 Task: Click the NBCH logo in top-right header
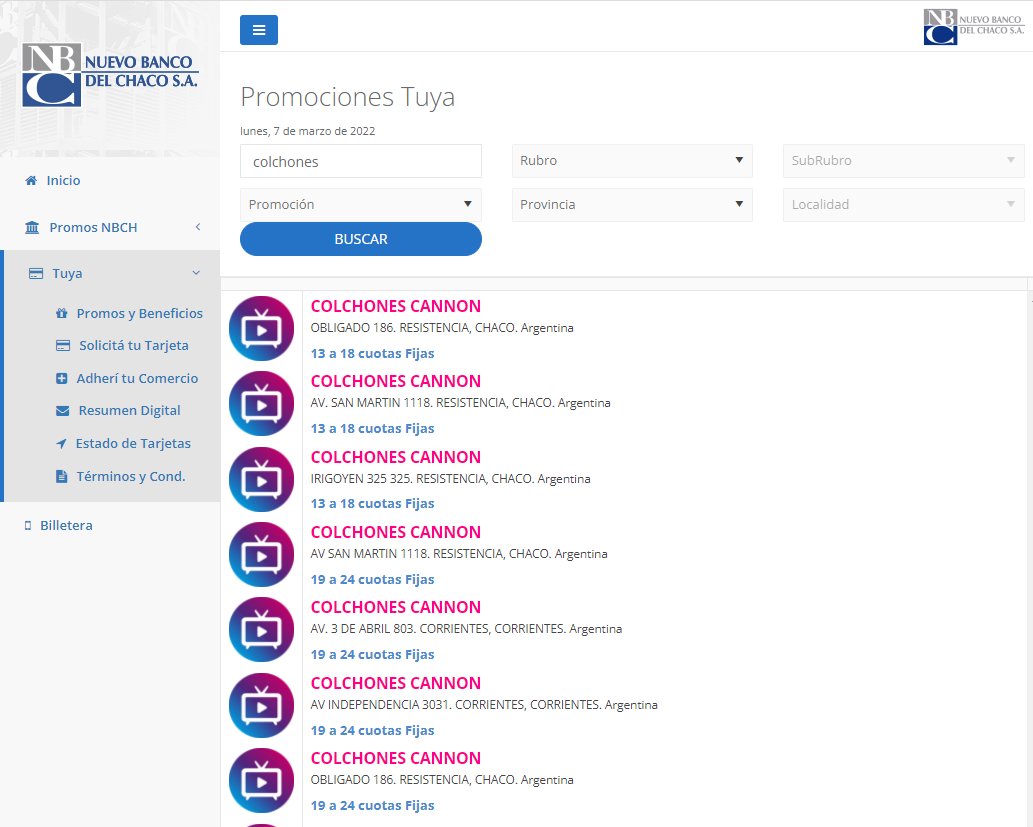974,27
